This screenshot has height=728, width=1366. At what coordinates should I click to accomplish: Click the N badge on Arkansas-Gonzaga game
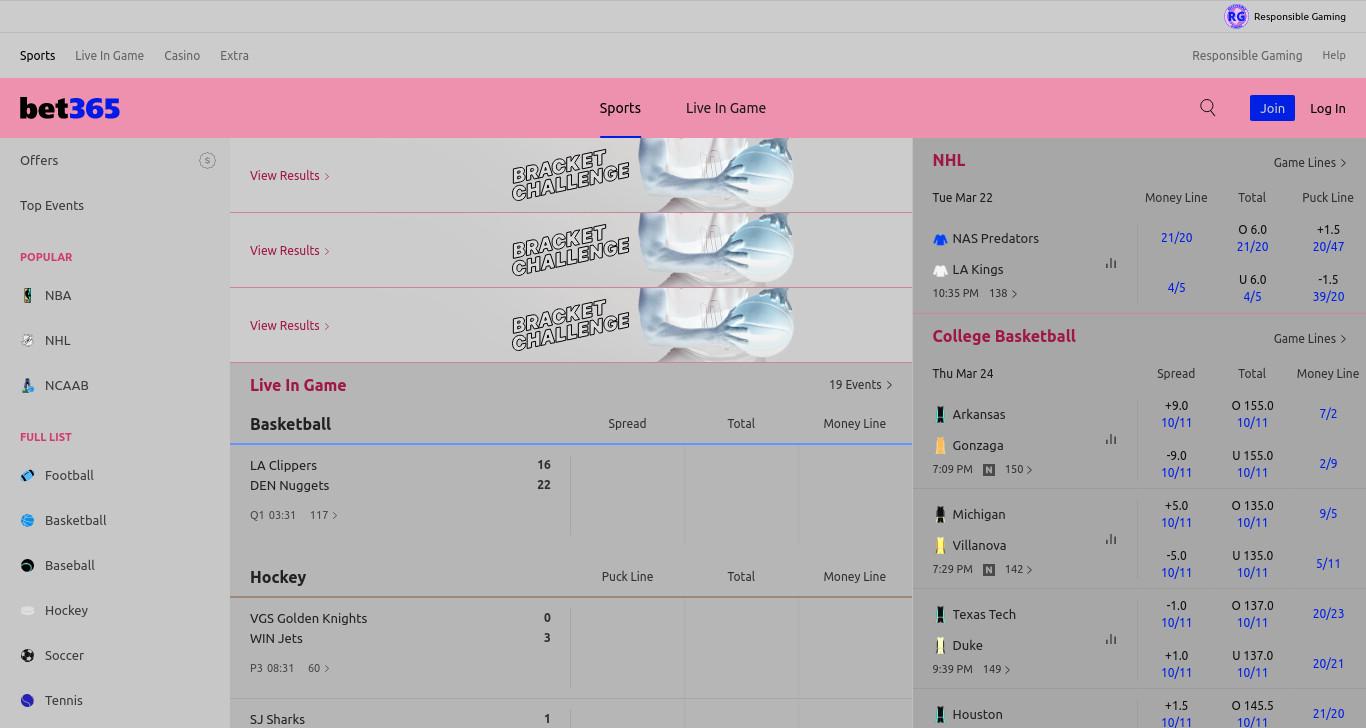[989, 469]
